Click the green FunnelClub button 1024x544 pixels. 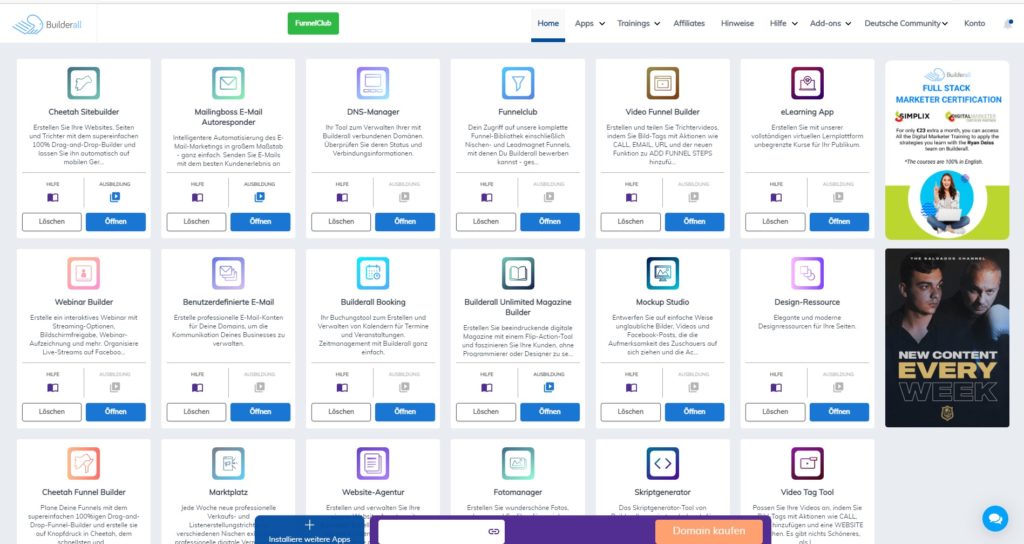[313, 23]
